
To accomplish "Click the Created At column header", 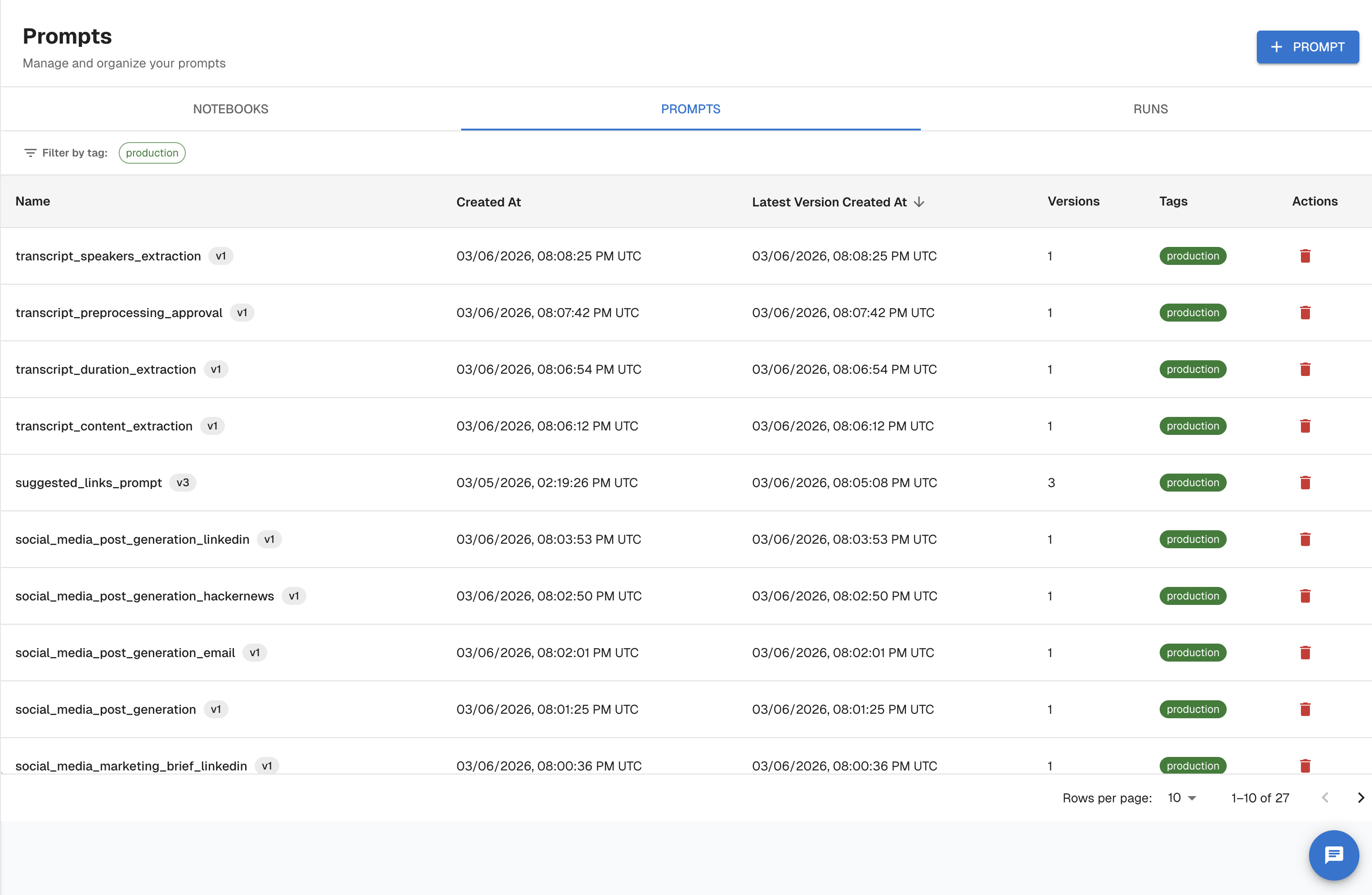I will [x=488, y=201].
